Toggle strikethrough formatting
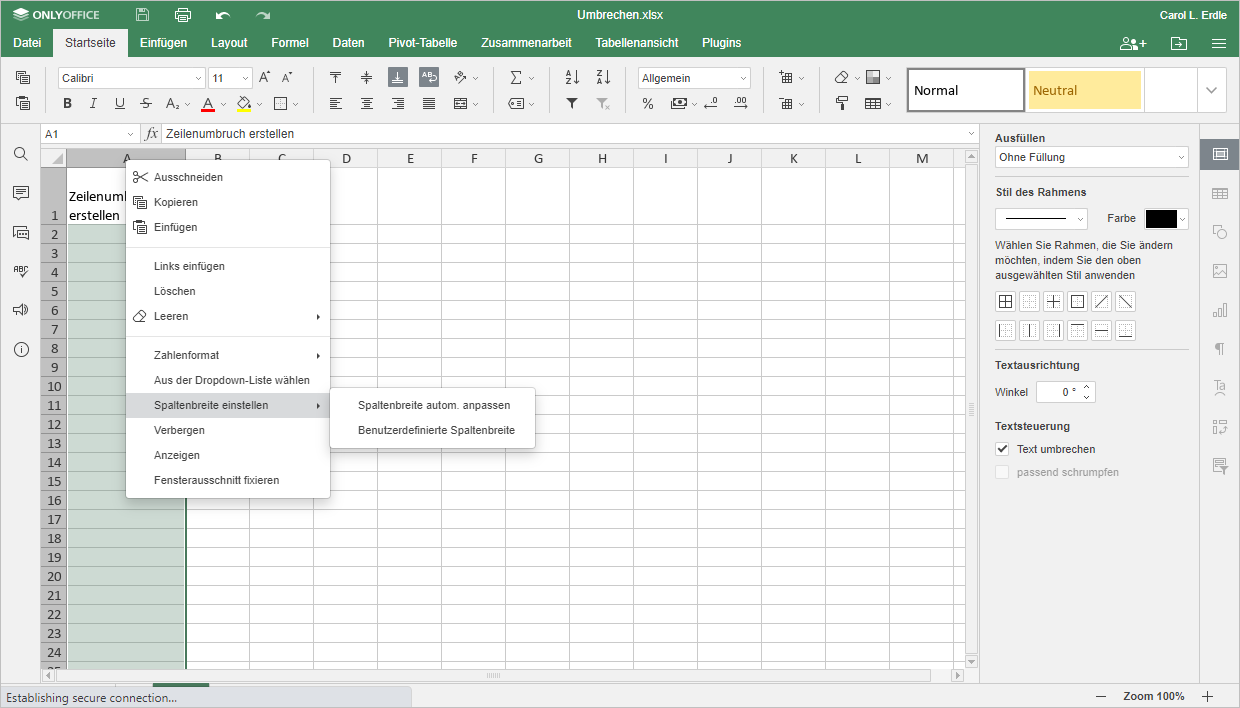This screenshot has width=1240, height=708. [146, 103]
